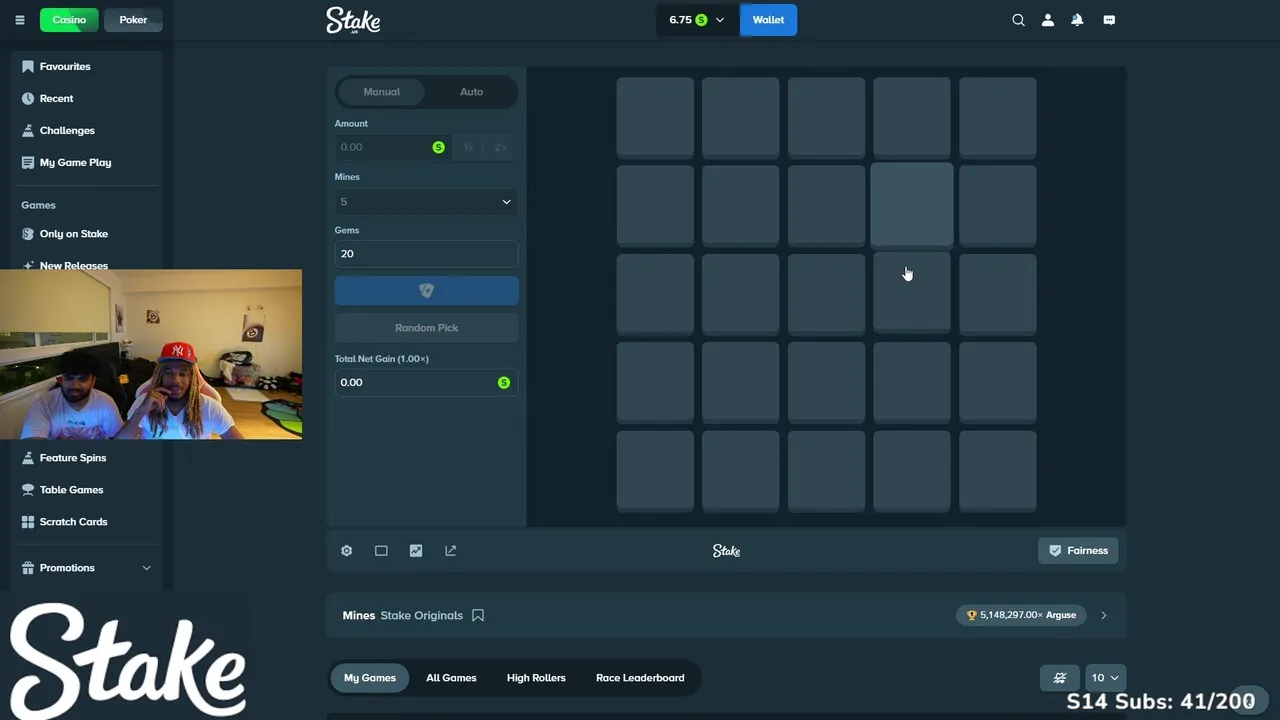Switch to the My Games tab

370,677
